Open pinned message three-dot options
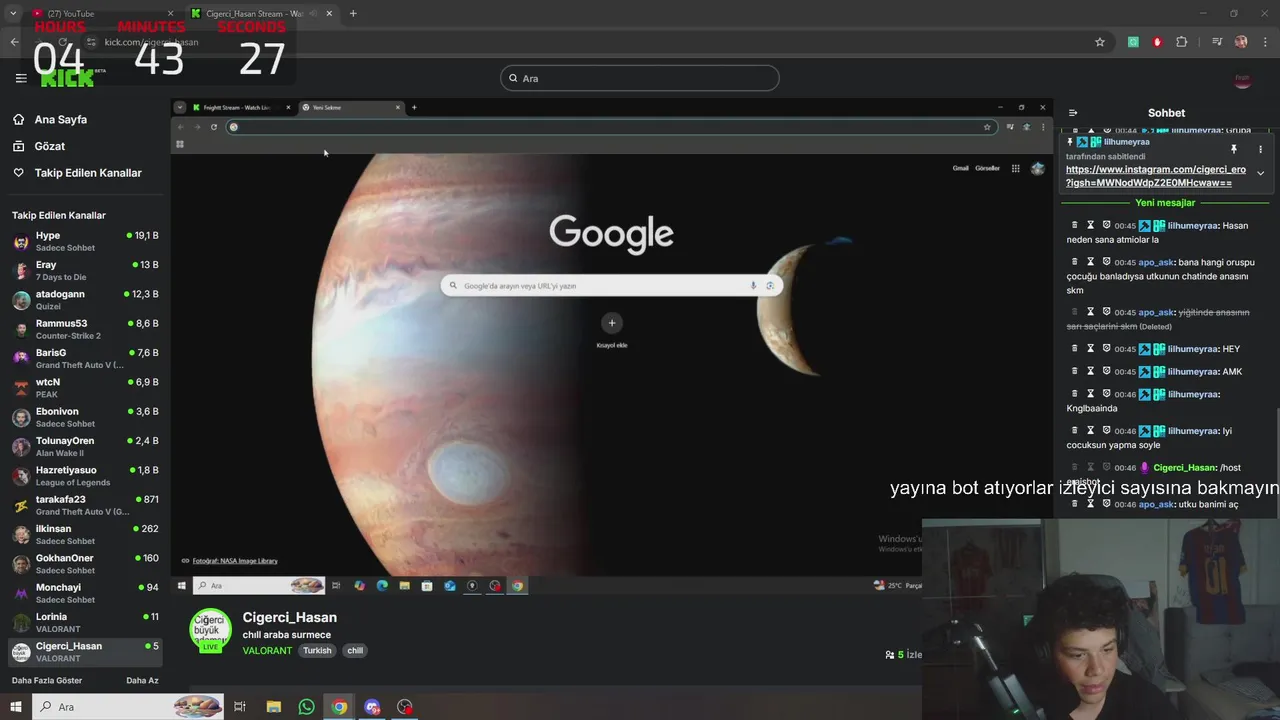 (x=1260, y=149)
